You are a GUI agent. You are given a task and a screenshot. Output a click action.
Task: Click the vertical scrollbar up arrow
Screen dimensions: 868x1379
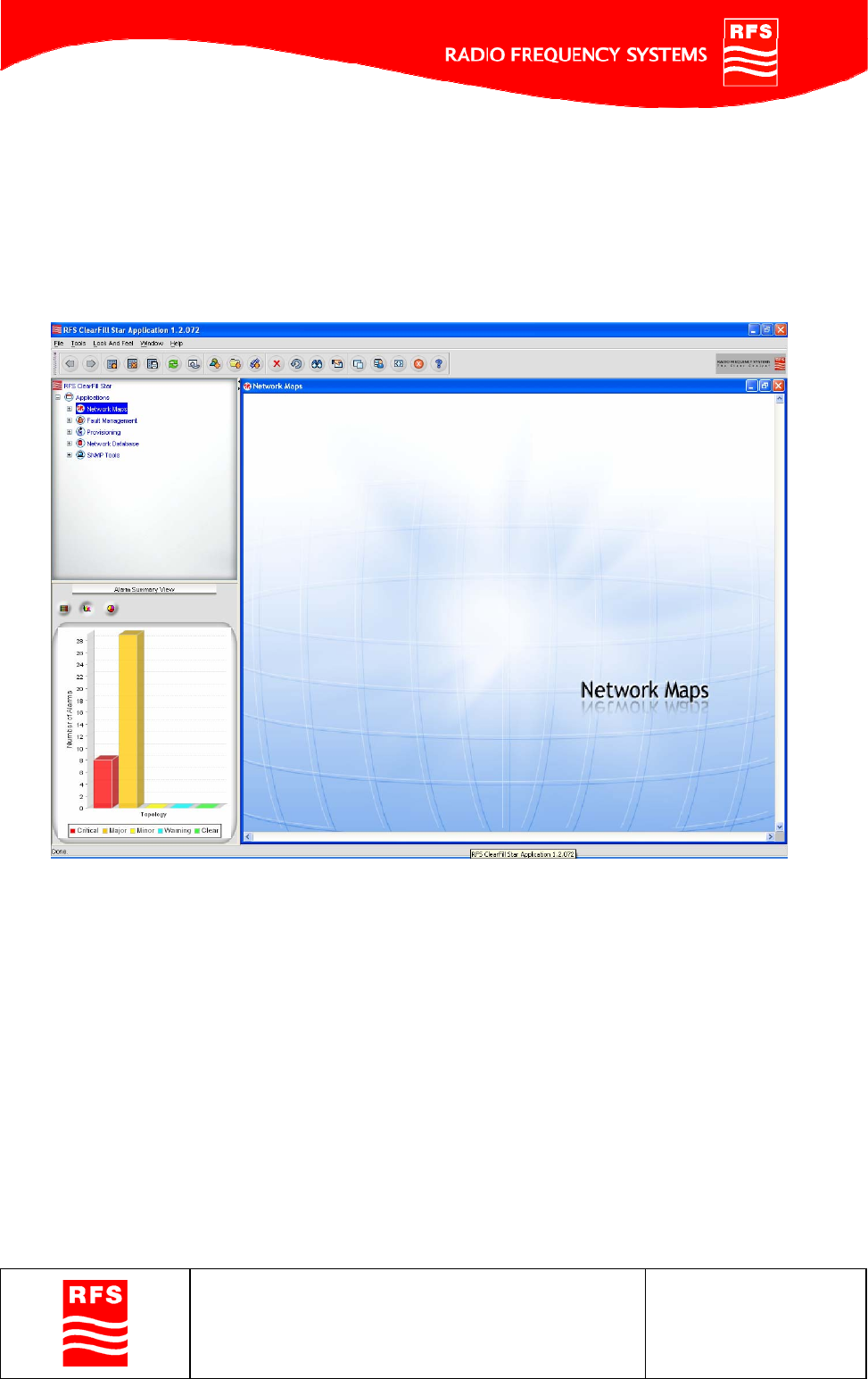(780, 399)
